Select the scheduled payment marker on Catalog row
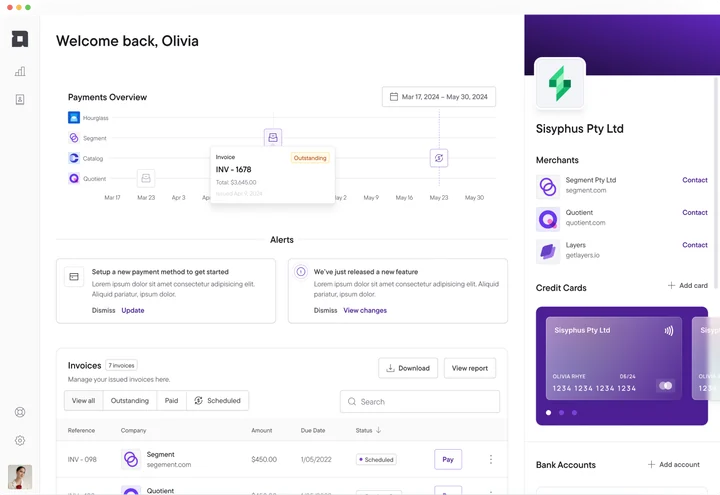The width and height of the screenshot is (720, 495). [x=439, y=158]
